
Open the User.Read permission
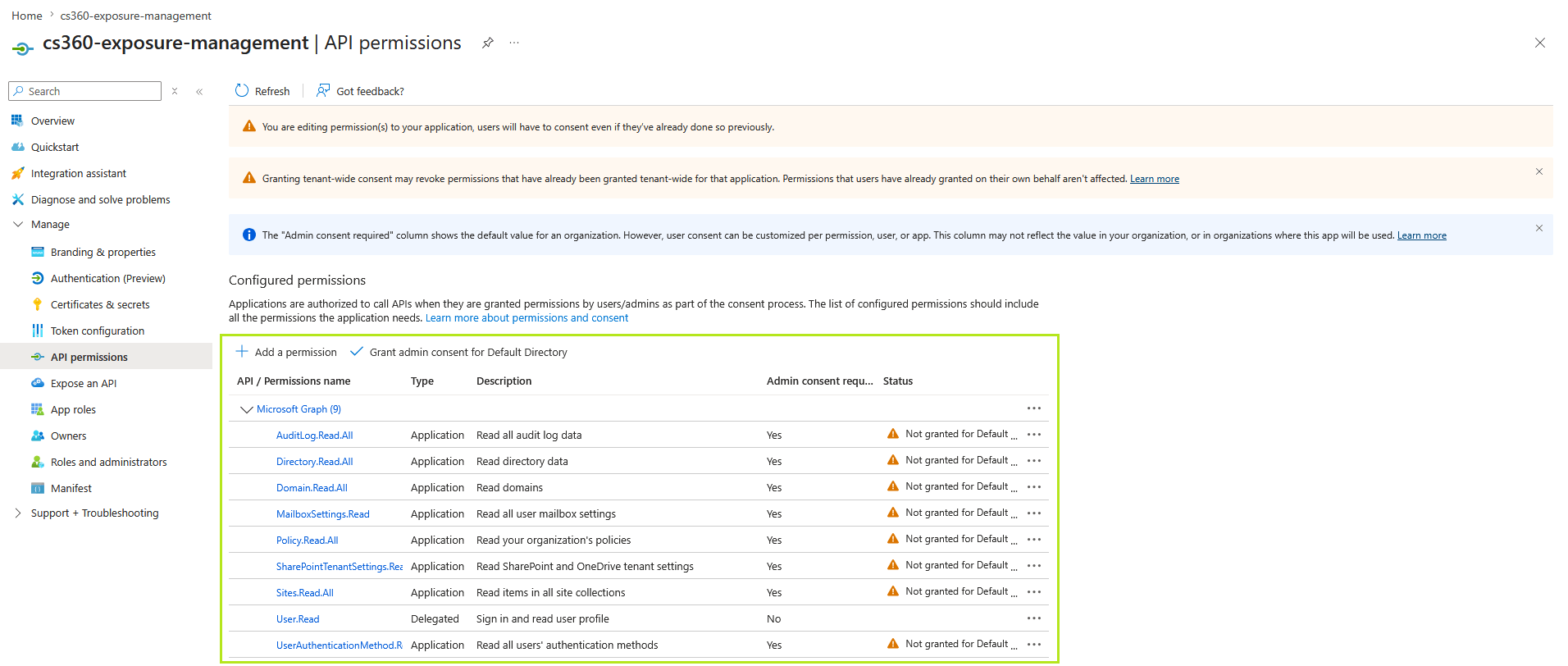pos(298,619)
